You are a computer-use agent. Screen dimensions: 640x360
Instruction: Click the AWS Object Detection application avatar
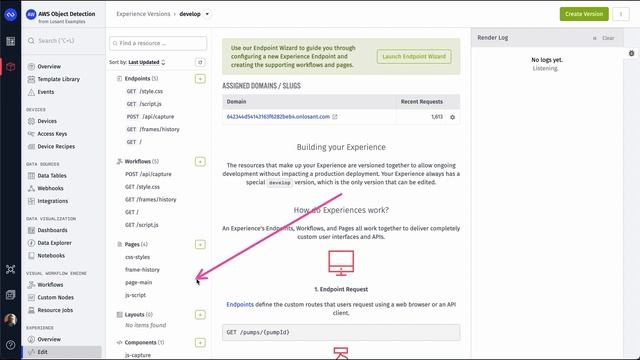31,14
